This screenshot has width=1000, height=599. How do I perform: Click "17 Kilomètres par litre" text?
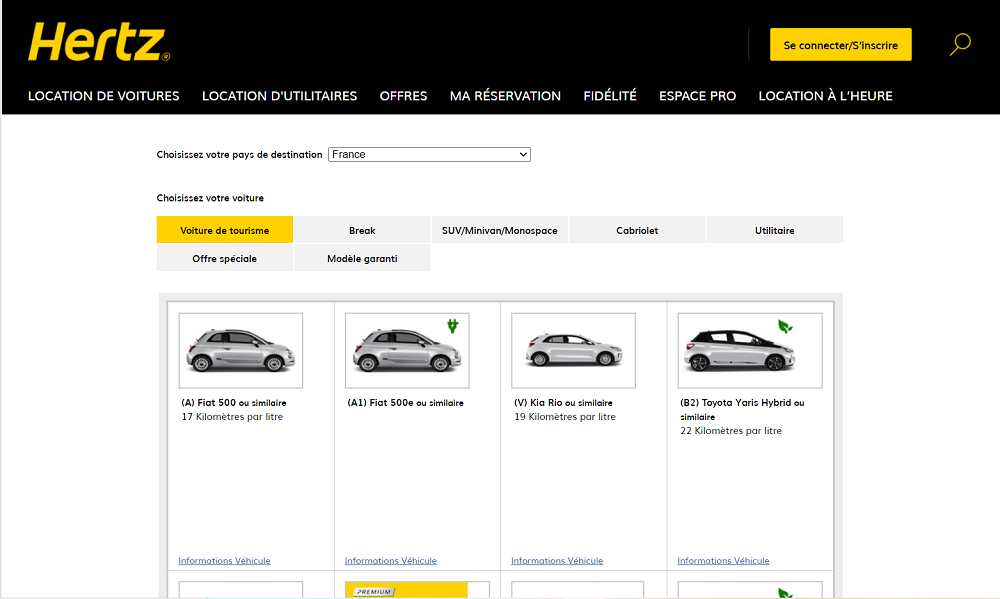(232, 417)
